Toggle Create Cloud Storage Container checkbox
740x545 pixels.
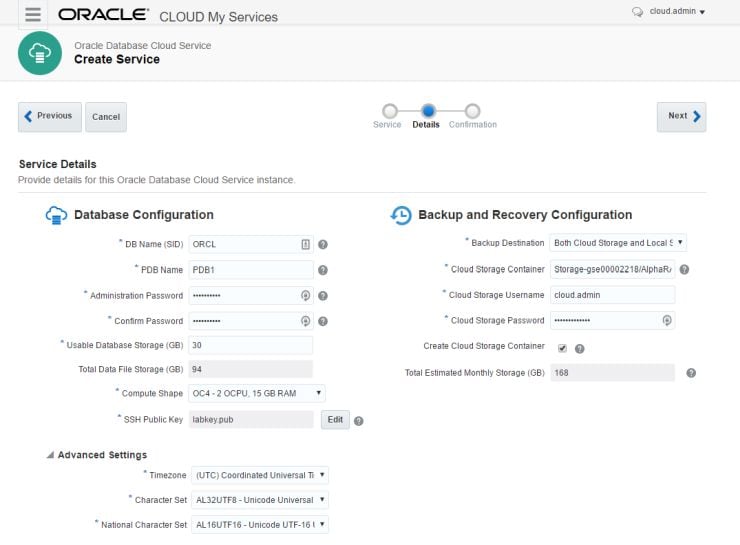(562, 347)
